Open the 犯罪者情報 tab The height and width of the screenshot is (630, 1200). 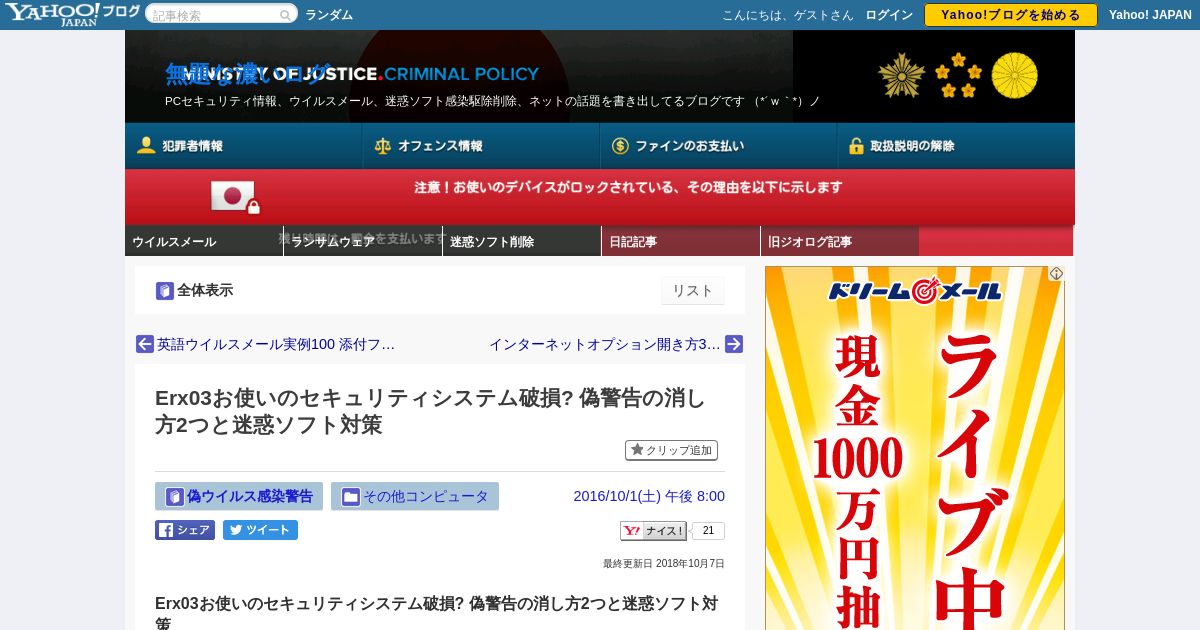tap(243, 146)
